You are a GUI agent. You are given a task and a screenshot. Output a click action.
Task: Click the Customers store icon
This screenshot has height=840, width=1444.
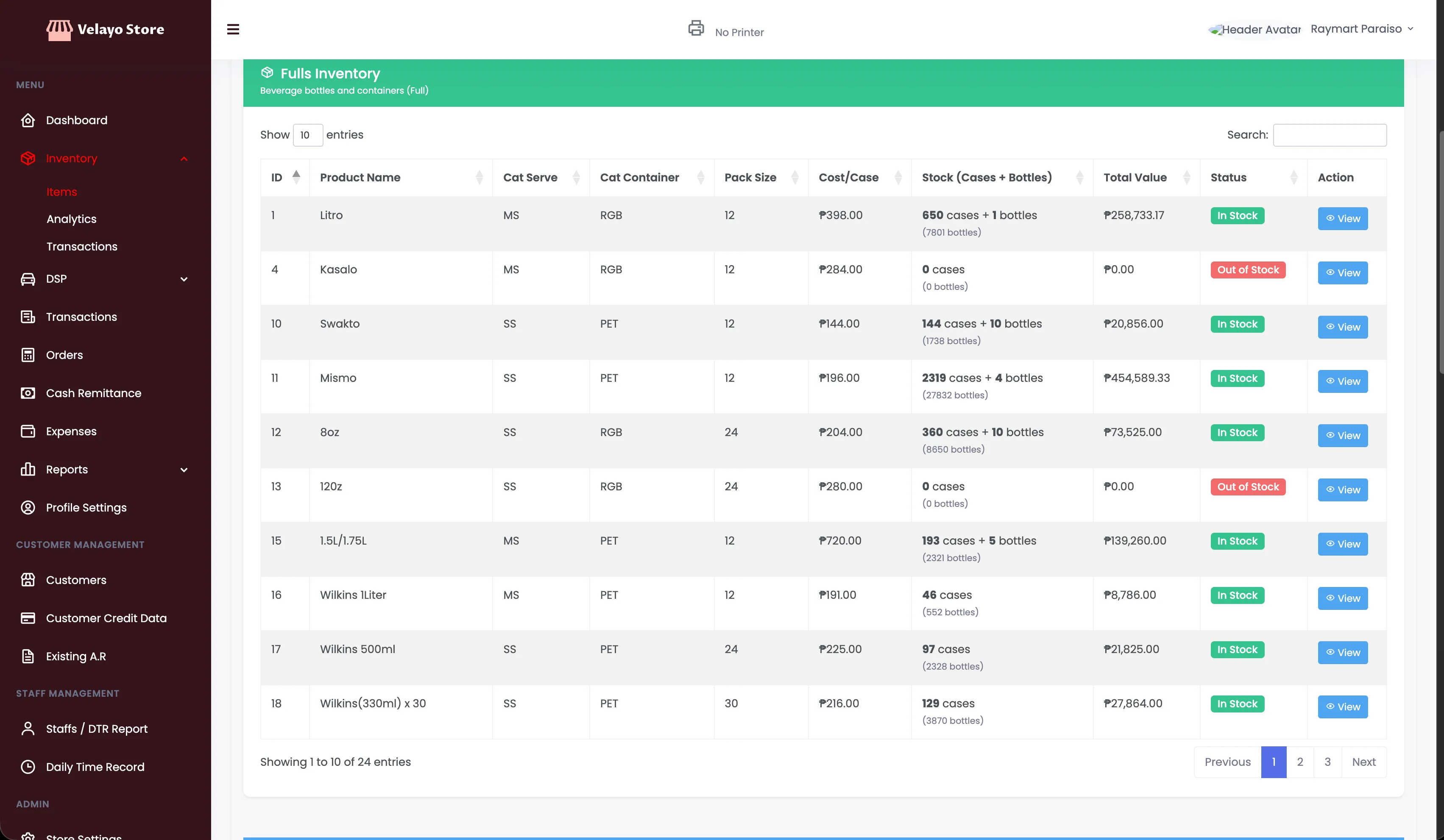[x=28, y=580]
